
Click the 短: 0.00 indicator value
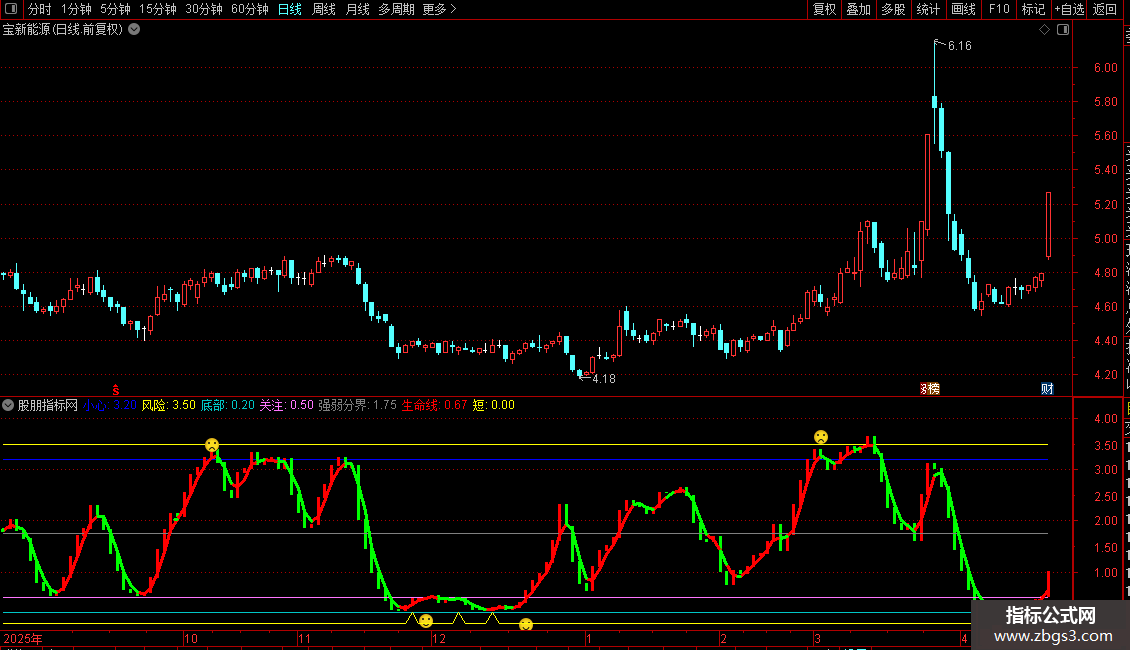[494, 405]
